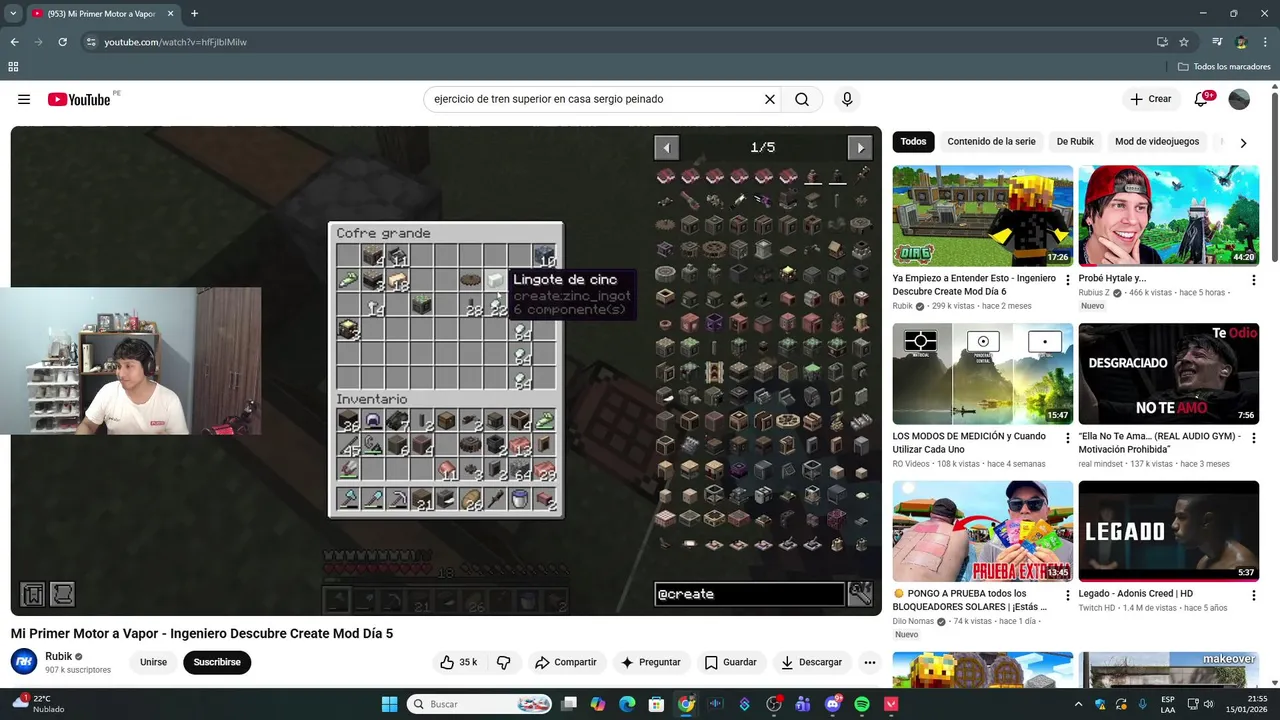Click the Chrome address bar URL
1280x720 pixels.
pos(175,42)
